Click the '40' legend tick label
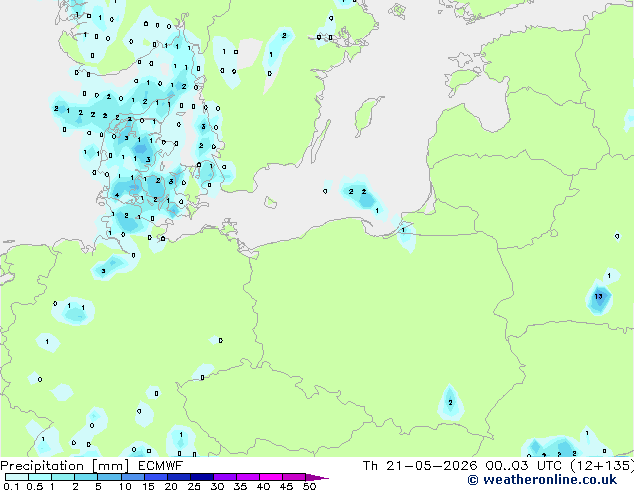Viewport: 634px width, 490px height. (x=263, y=486)
